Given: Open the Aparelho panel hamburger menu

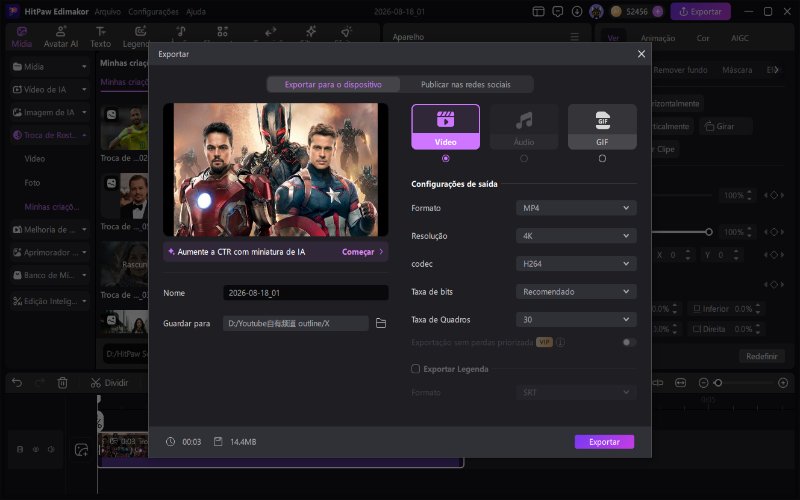Looking at the screenshot, I should [574, 37].
